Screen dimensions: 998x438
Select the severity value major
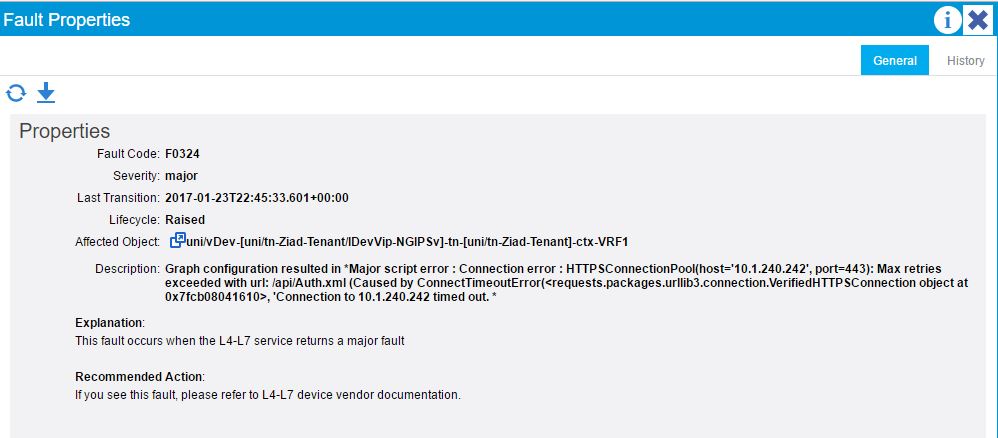point(181,176)
